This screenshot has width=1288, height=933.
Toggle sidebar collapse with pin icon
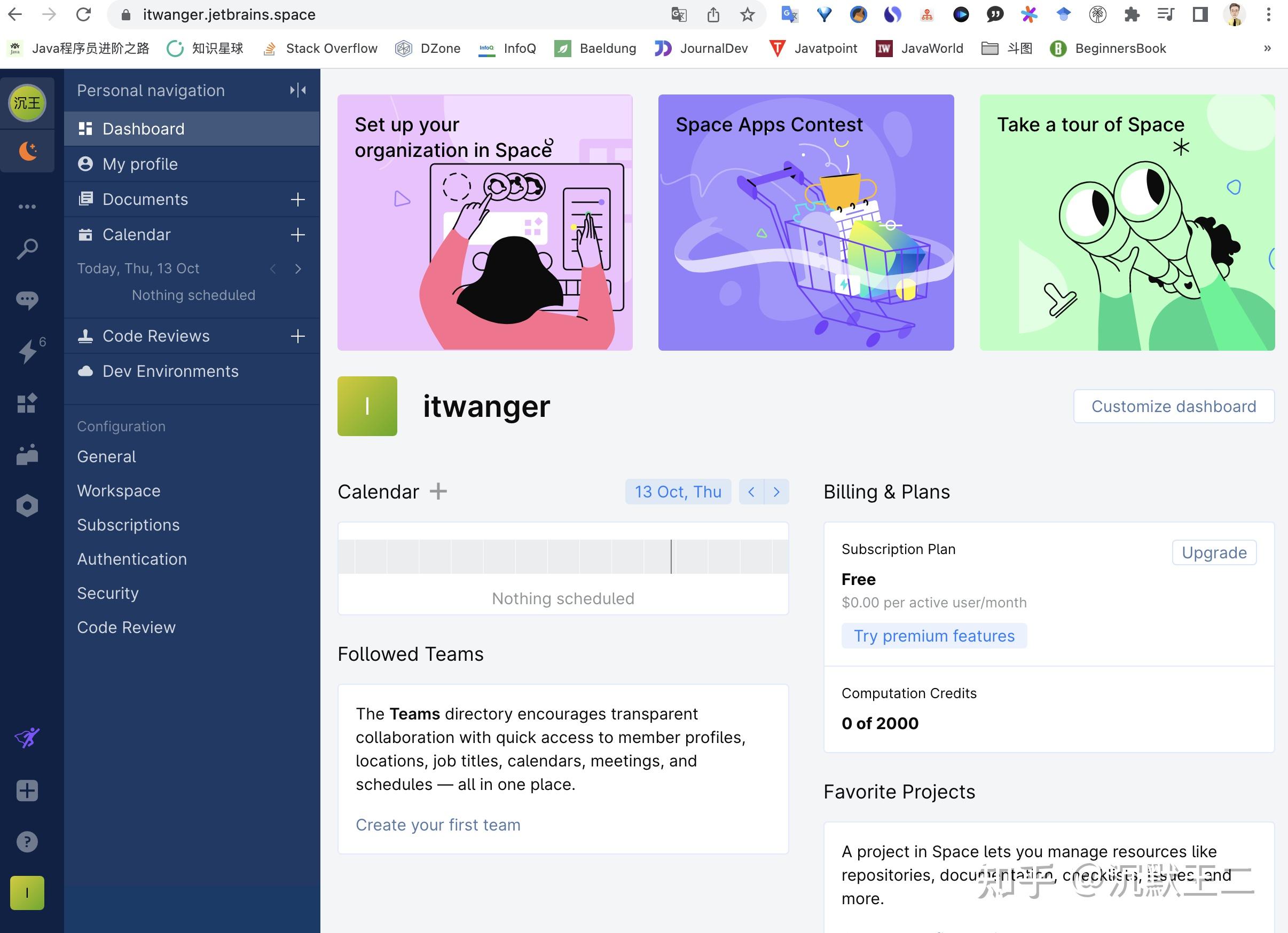pyautogui.click(x=299, y=89)
